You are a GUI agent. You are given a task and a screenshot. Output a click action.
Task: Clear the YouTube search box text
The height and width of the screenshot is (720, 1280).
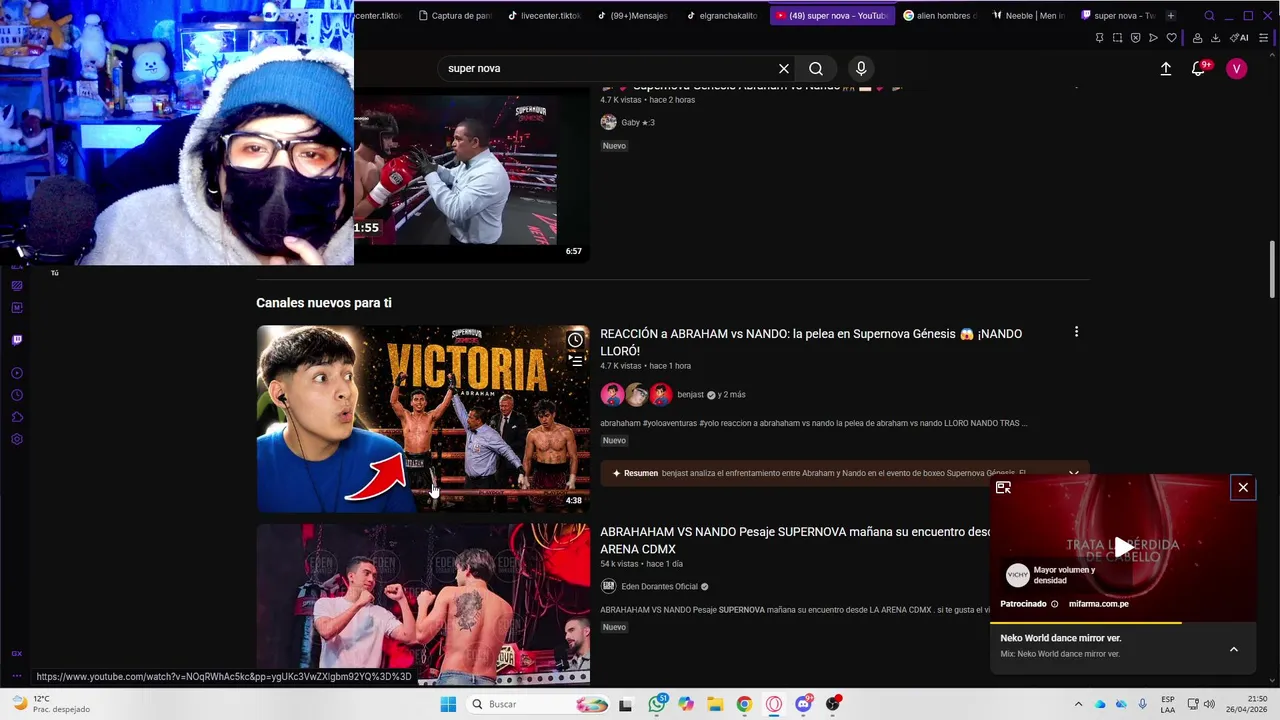(x=784, y=68)
